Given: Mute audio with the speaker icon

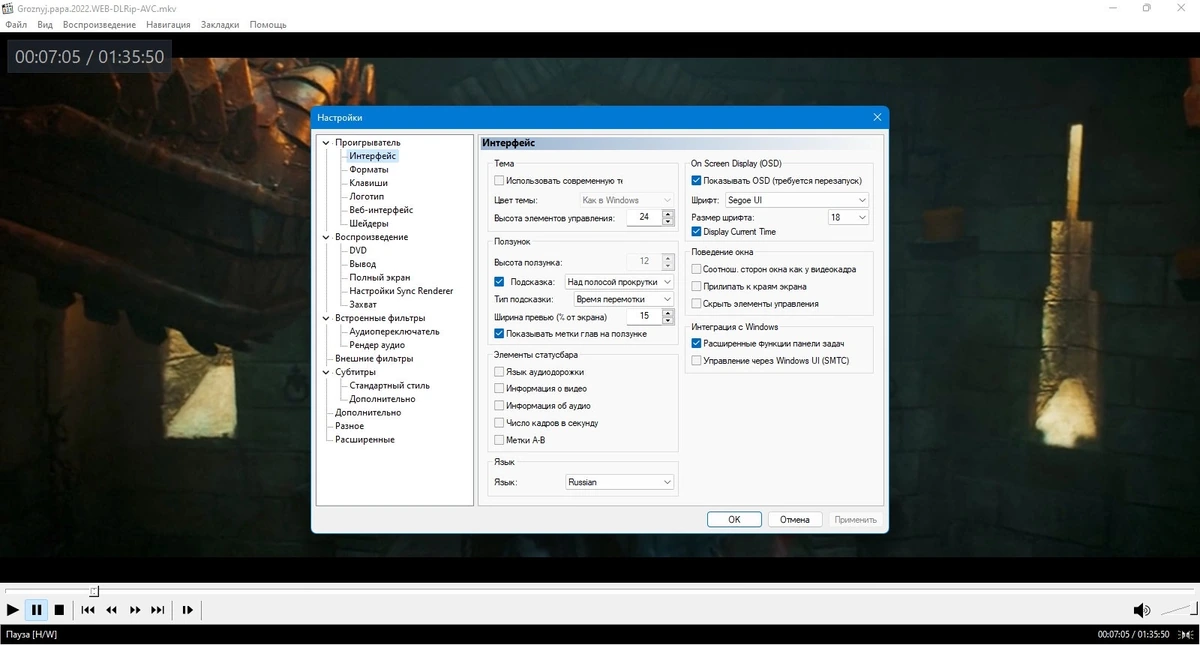Looking at the screenshot, I should tap(1141, 610).
